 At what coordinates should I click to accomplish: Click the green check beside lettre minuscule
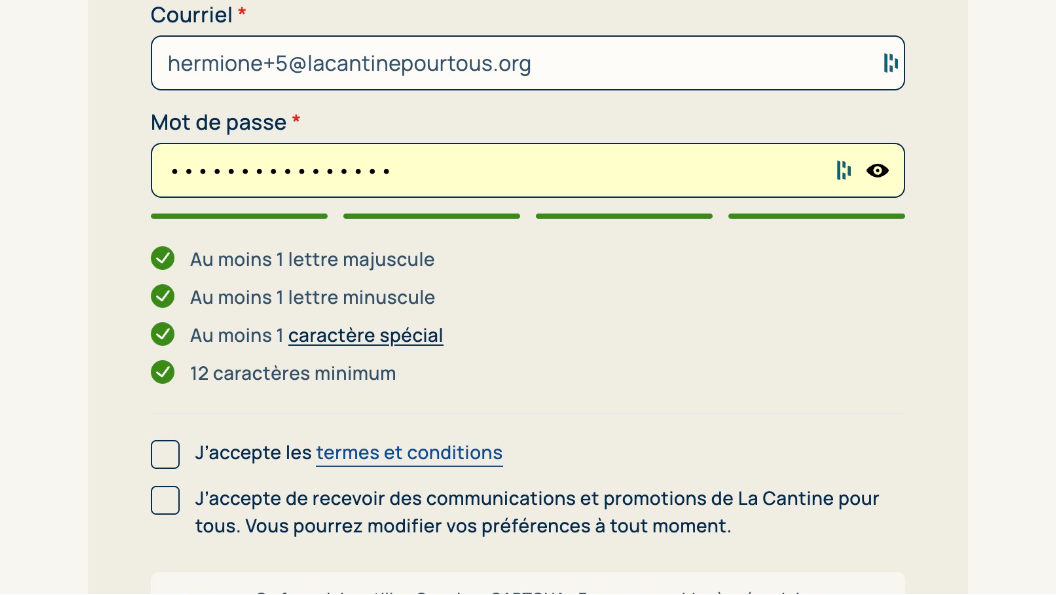[x=163, y=297]
